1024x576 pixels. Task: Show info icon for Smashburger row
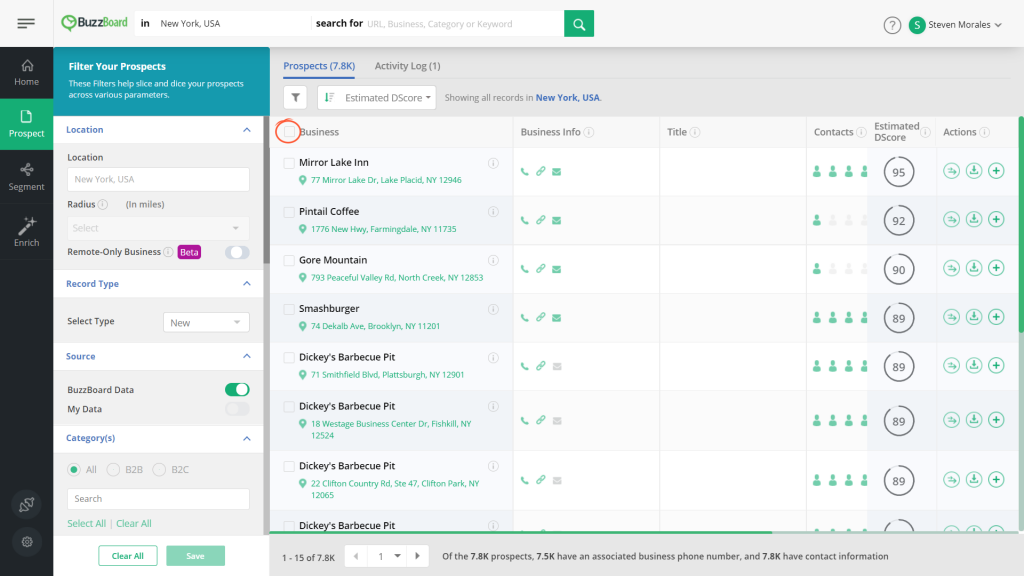[493, 309]
